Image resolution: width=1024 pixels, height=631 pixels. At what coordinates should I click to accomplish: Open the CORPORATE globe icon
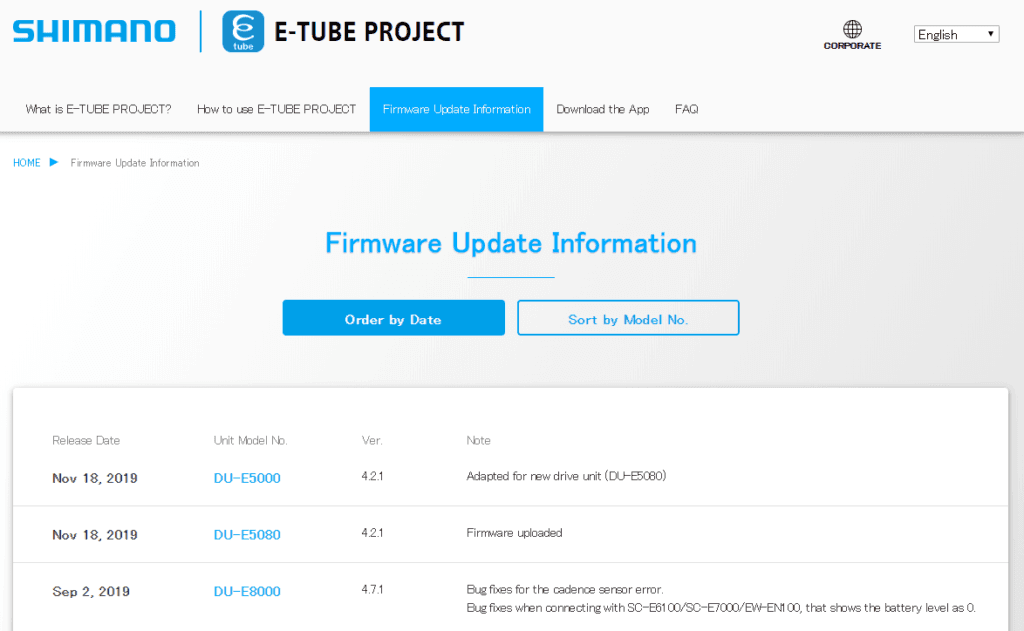coord(852,27)
